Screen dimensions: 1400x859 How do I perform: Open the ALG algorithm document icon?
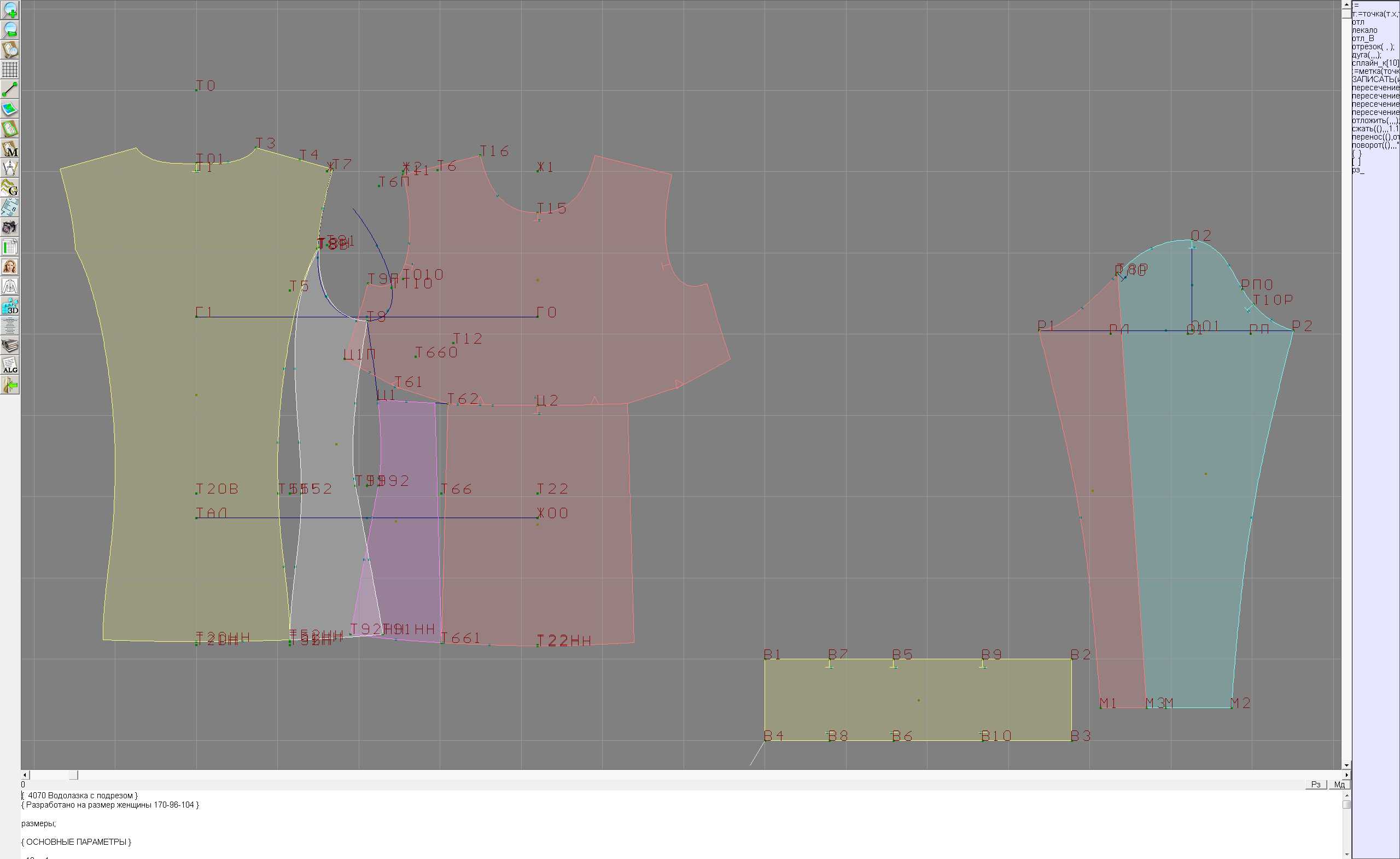[x=10, y=365]
